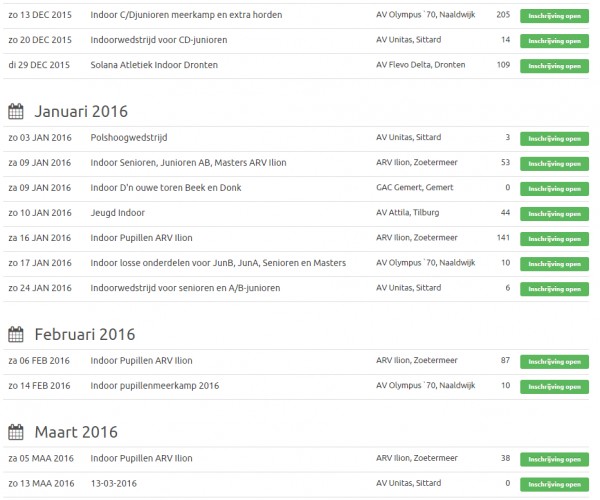This screenshot has height=500, width=600.
Task: Click the calendar icon beside Maart 2016
Action: point(15,432)
